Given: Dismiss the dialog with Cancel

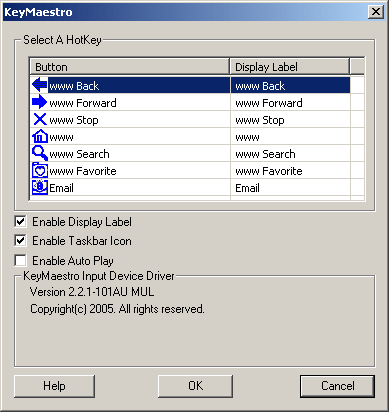Looking at the screenshot, I should 337,386.
